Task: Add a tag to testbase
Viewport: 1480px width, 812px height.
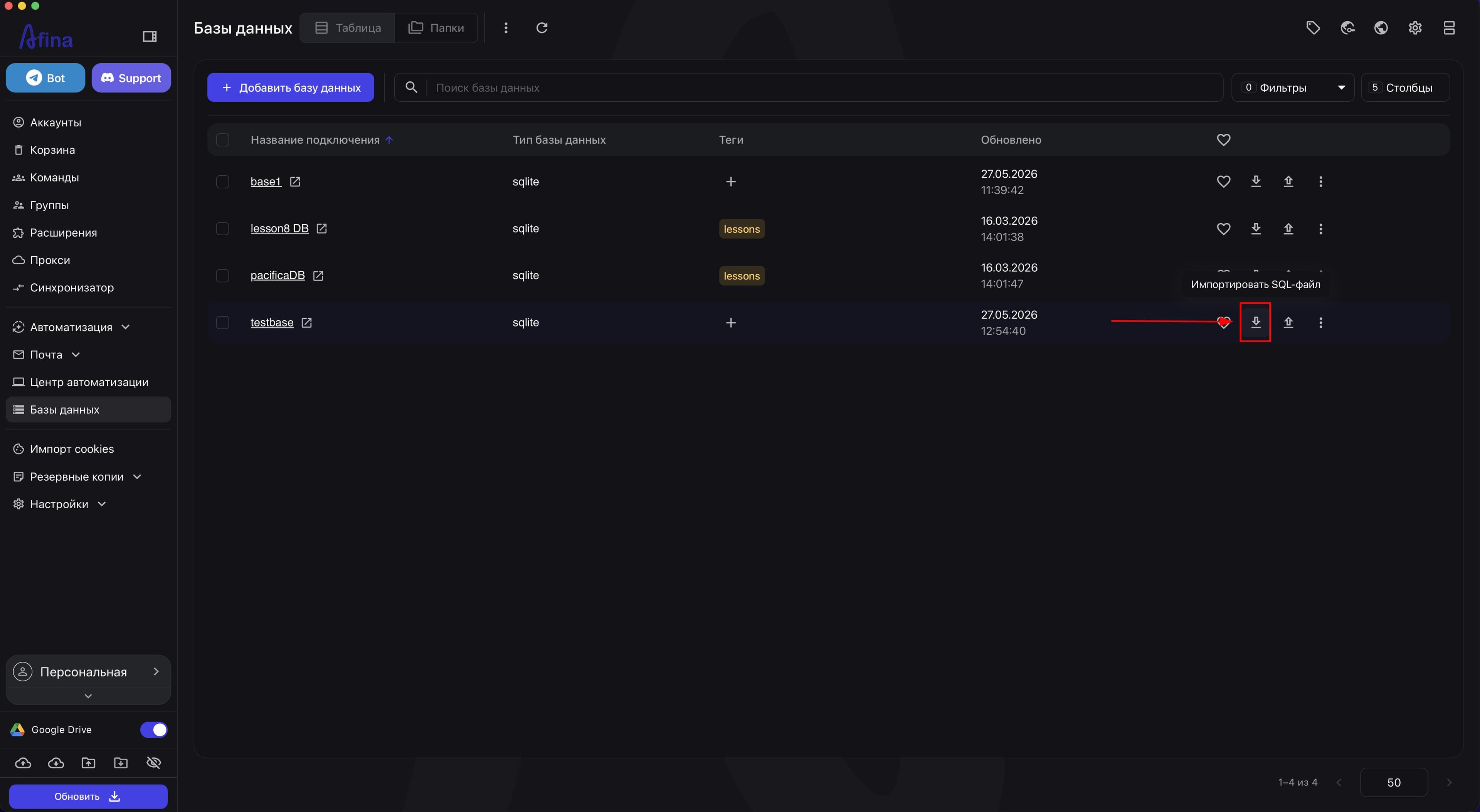Action: pos(730,323)
